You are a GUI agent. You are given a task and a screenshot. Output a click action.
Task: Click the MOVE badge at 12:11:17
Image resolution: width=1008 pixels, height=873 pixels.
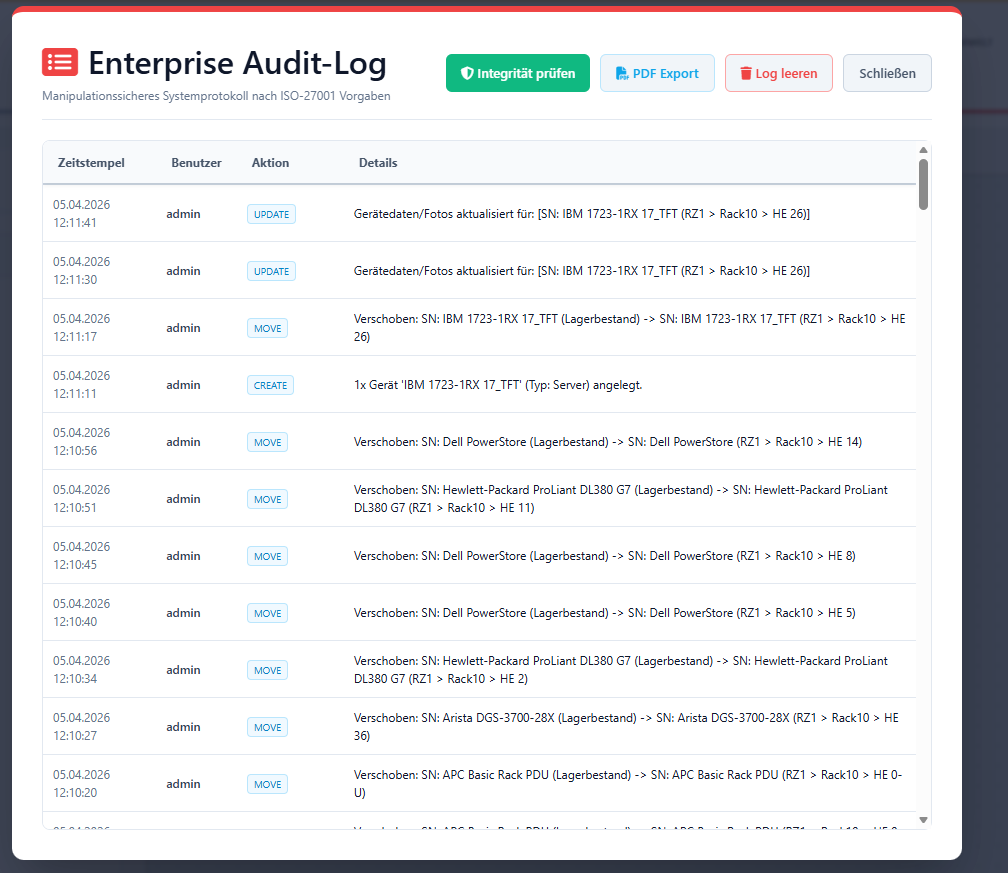point(267,328)
